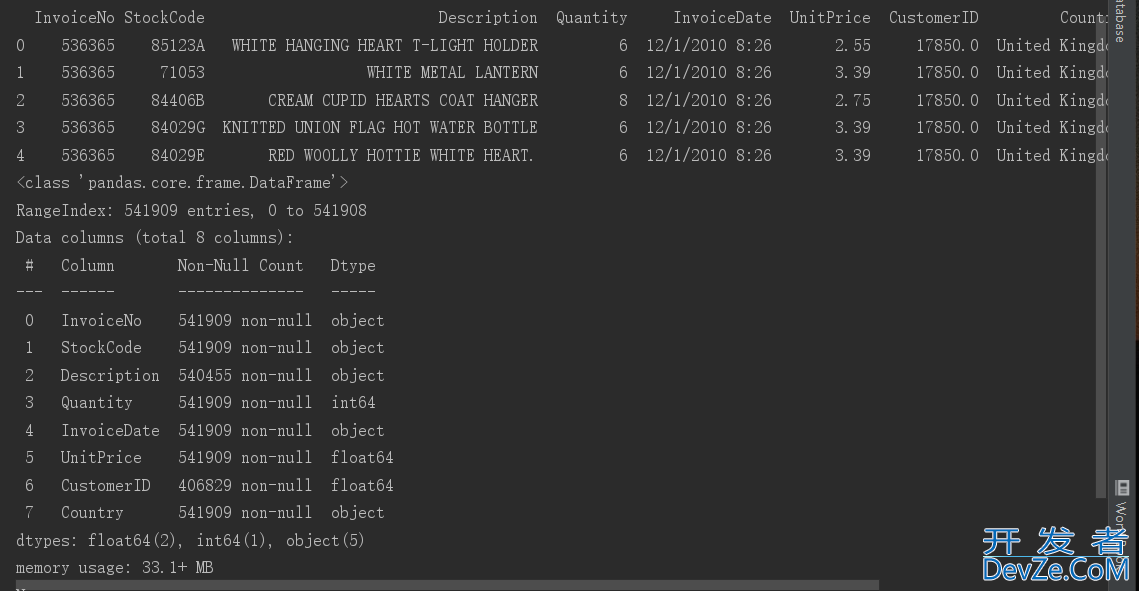Click the StockCode column header text
This screenshot has width=1139, height=591.
tap(164, 18)
